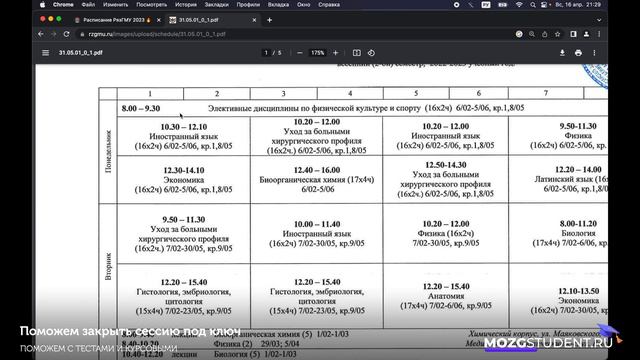Click the 8.00 – 9.30 time cell
Screen dimensions: 640x360
coord(141,109)
